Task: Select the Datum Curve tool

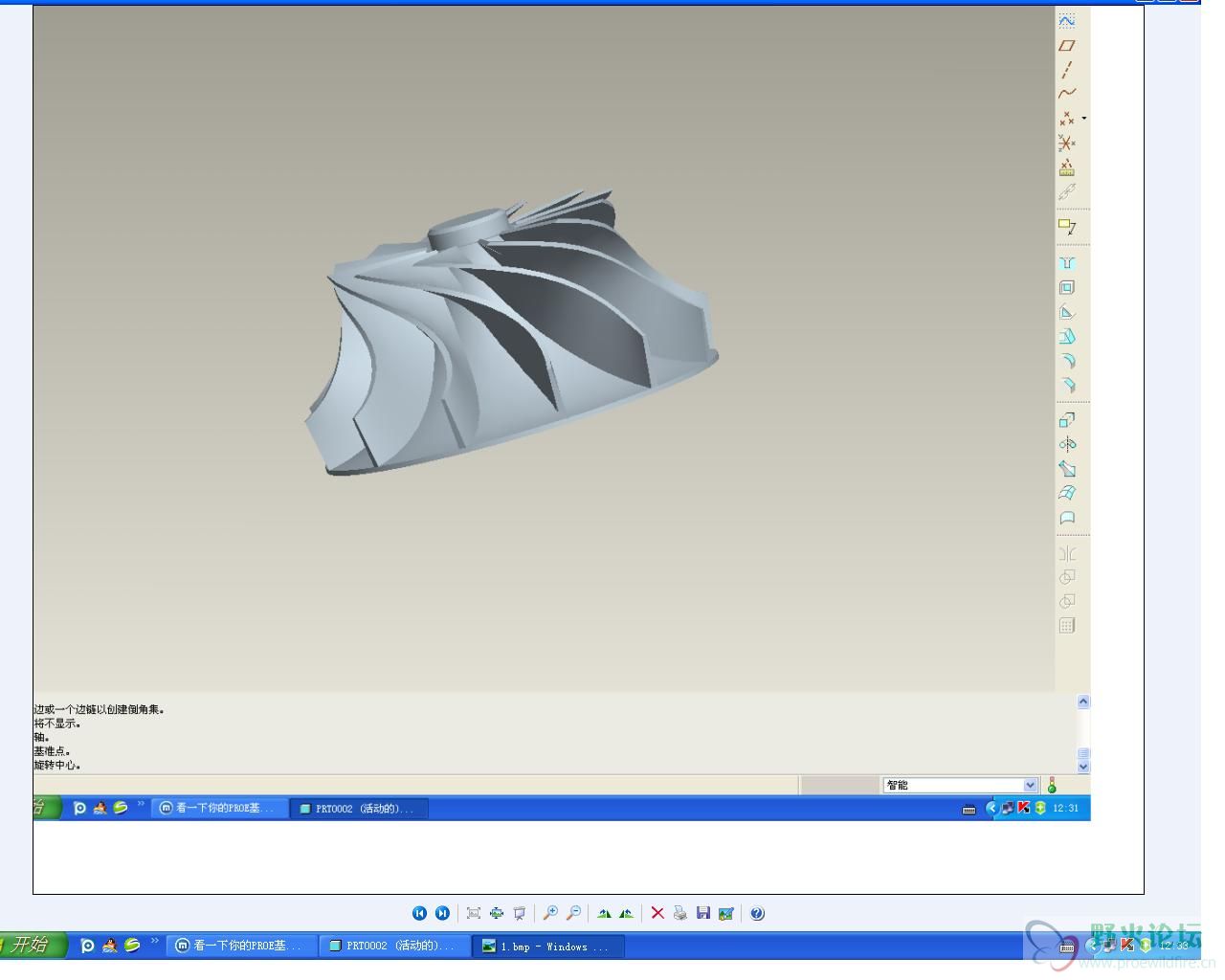Action: click(x=1067, y=93)
